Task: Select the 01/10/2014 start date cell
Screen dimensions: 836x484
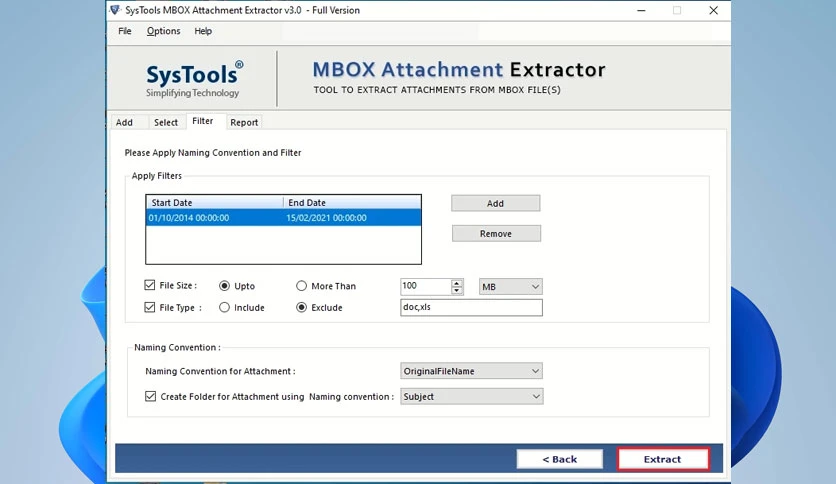Action: coord(189,217)
